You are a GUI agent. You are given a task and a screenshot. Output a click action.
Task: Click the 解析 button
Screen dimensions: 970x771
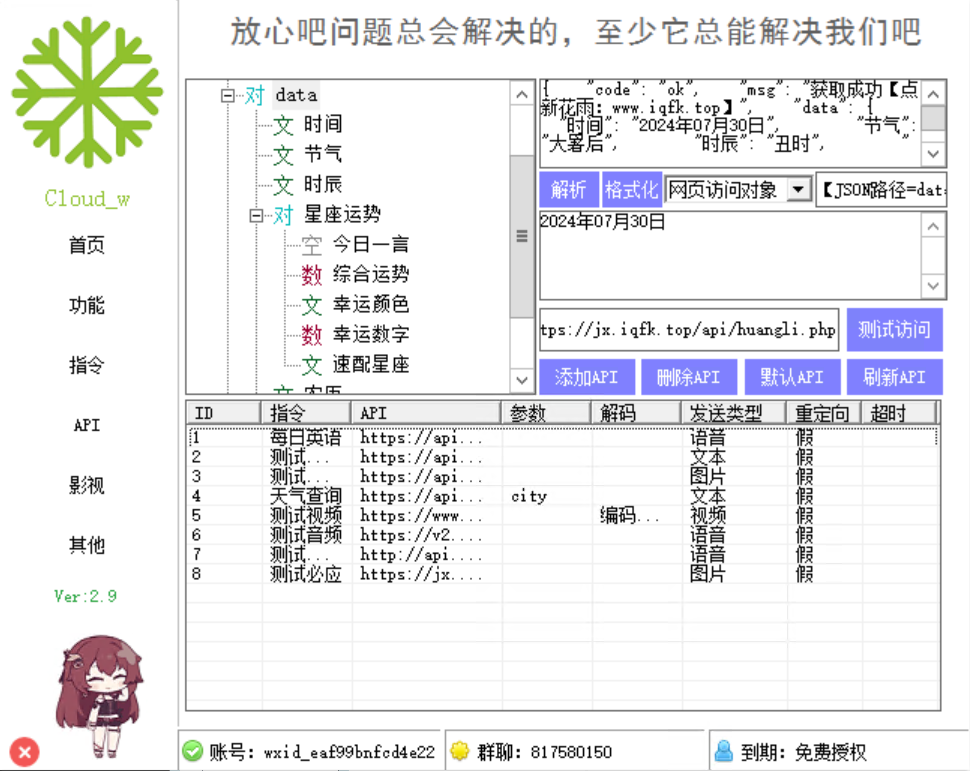coord(568,188)
